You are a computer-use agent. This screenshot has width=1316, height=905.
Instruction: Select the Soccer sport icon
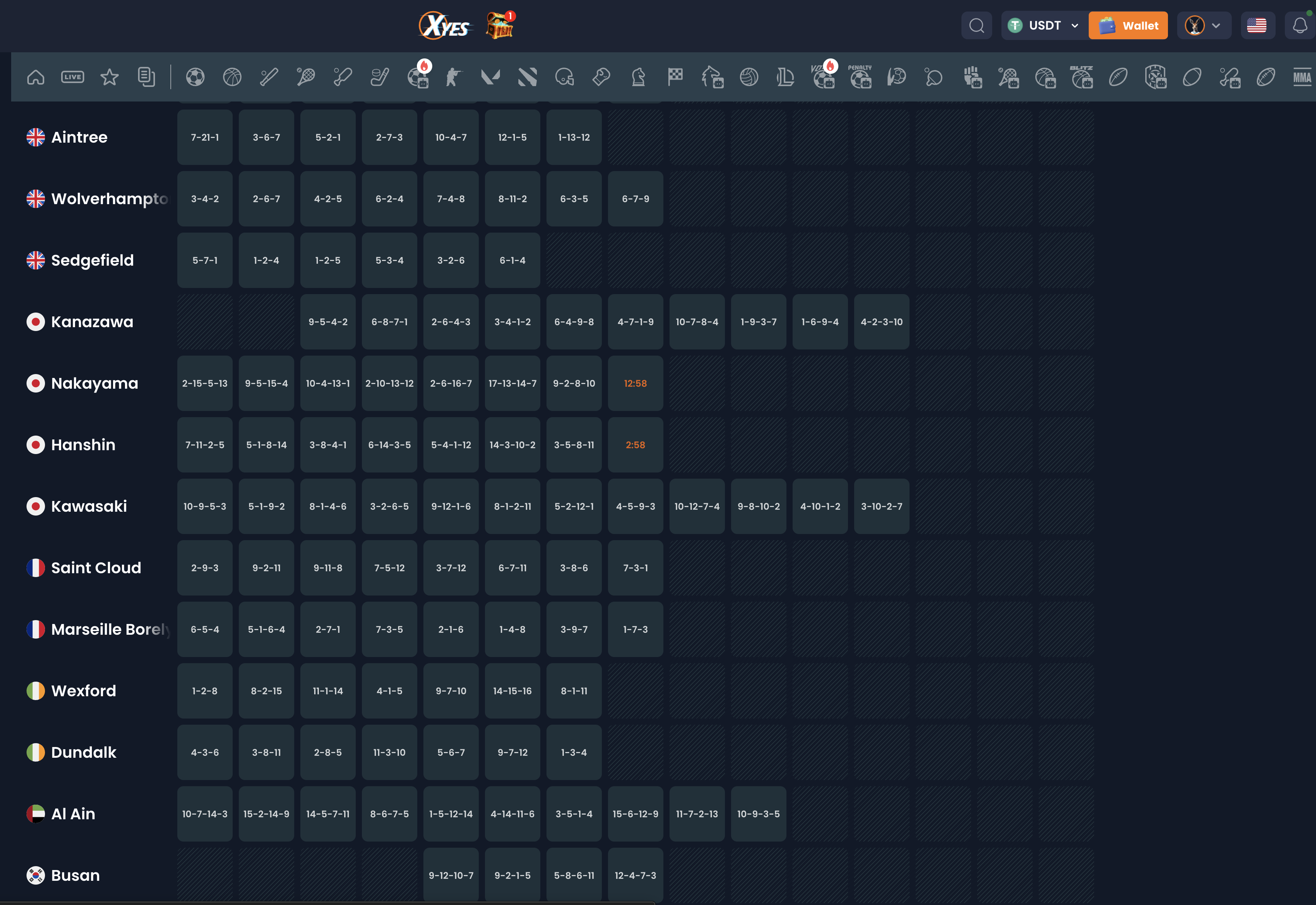pyautogui.click(x=195, y=77)
